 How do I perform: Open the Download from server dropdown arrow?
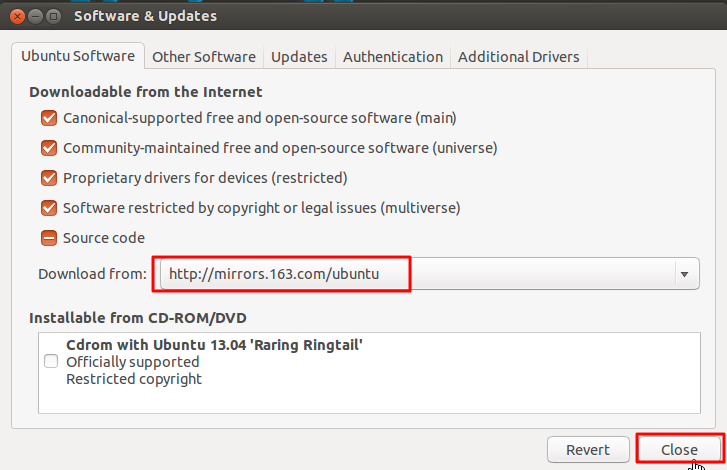[x=684, y=273]
